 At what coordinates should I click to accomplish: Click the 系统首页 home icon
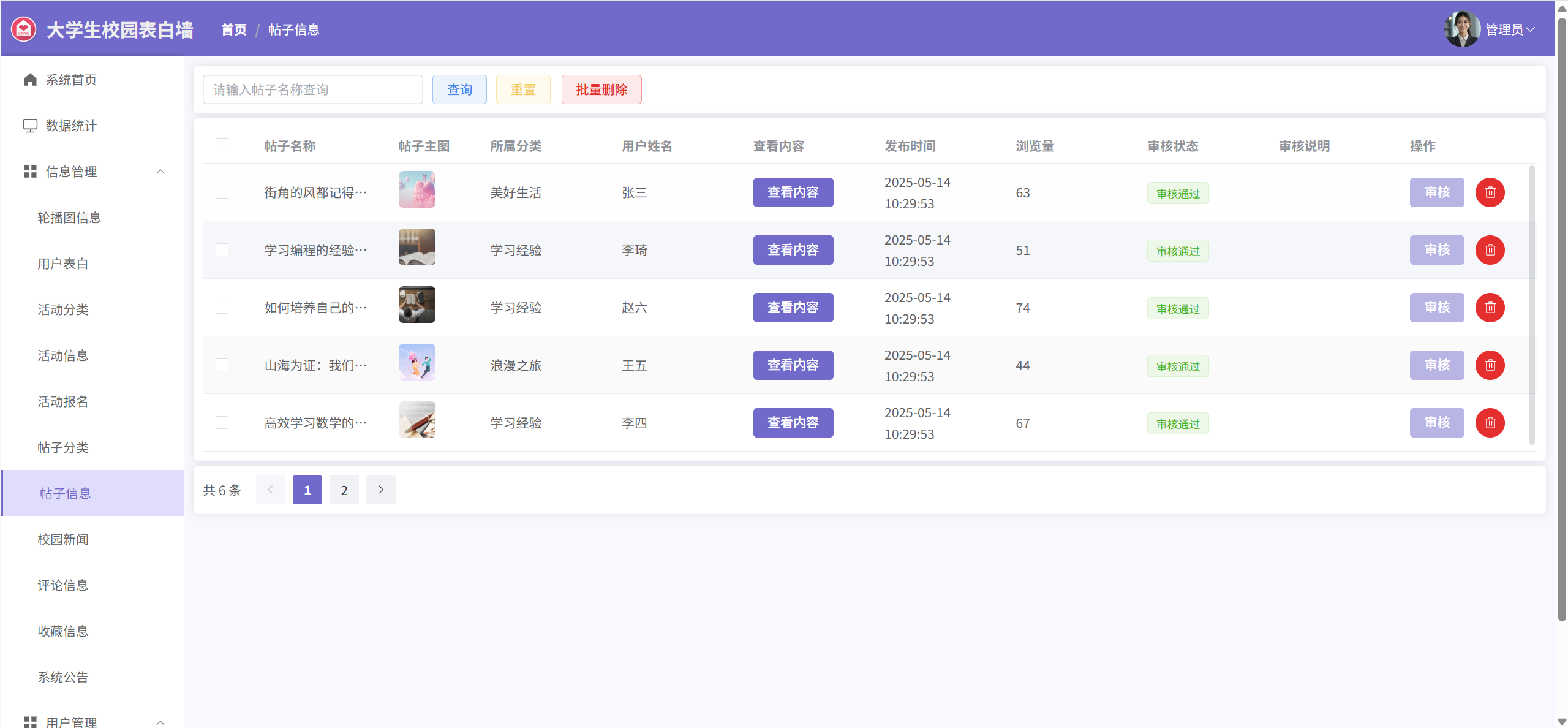pos(30,80)
